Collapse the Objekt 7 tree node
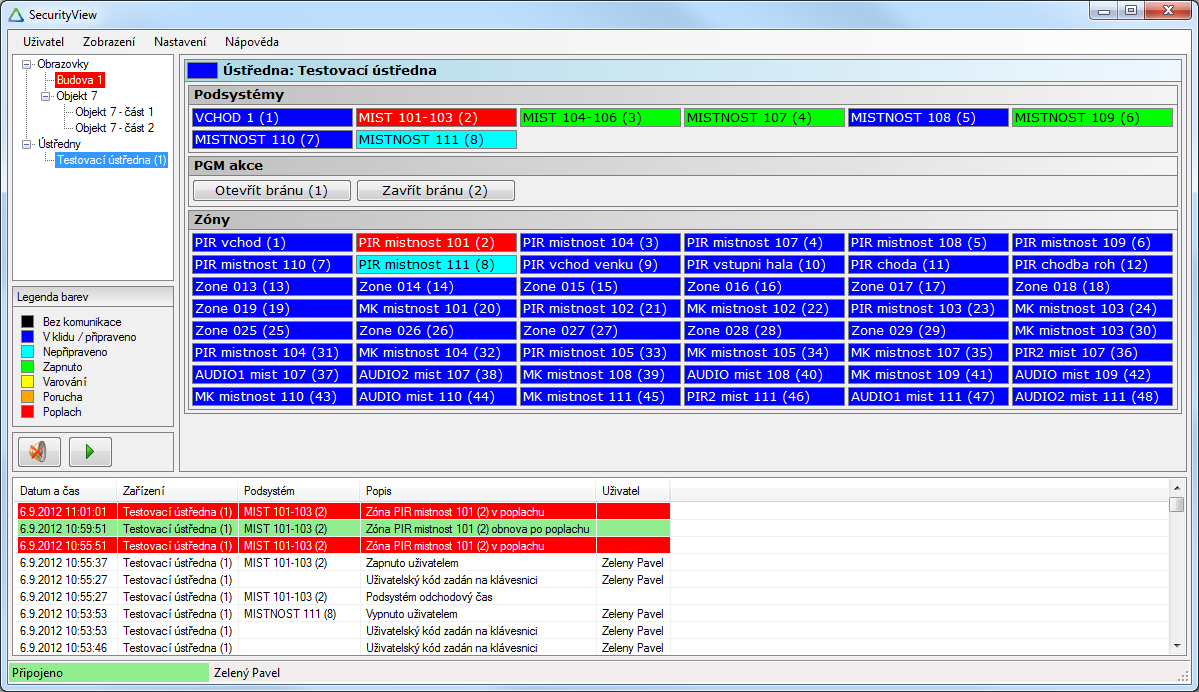The height and width of the screenshot is (692, 1199). click(x=46, y=96)
